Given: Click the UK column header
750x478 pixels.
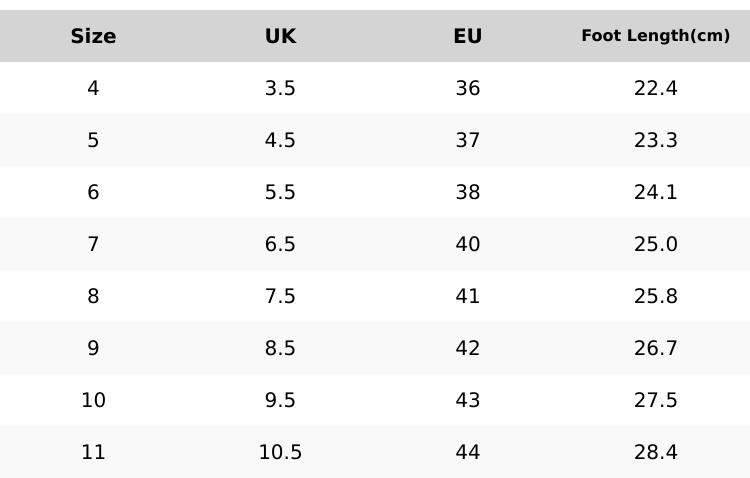Looking at the screenshot, I should point(280,36).
